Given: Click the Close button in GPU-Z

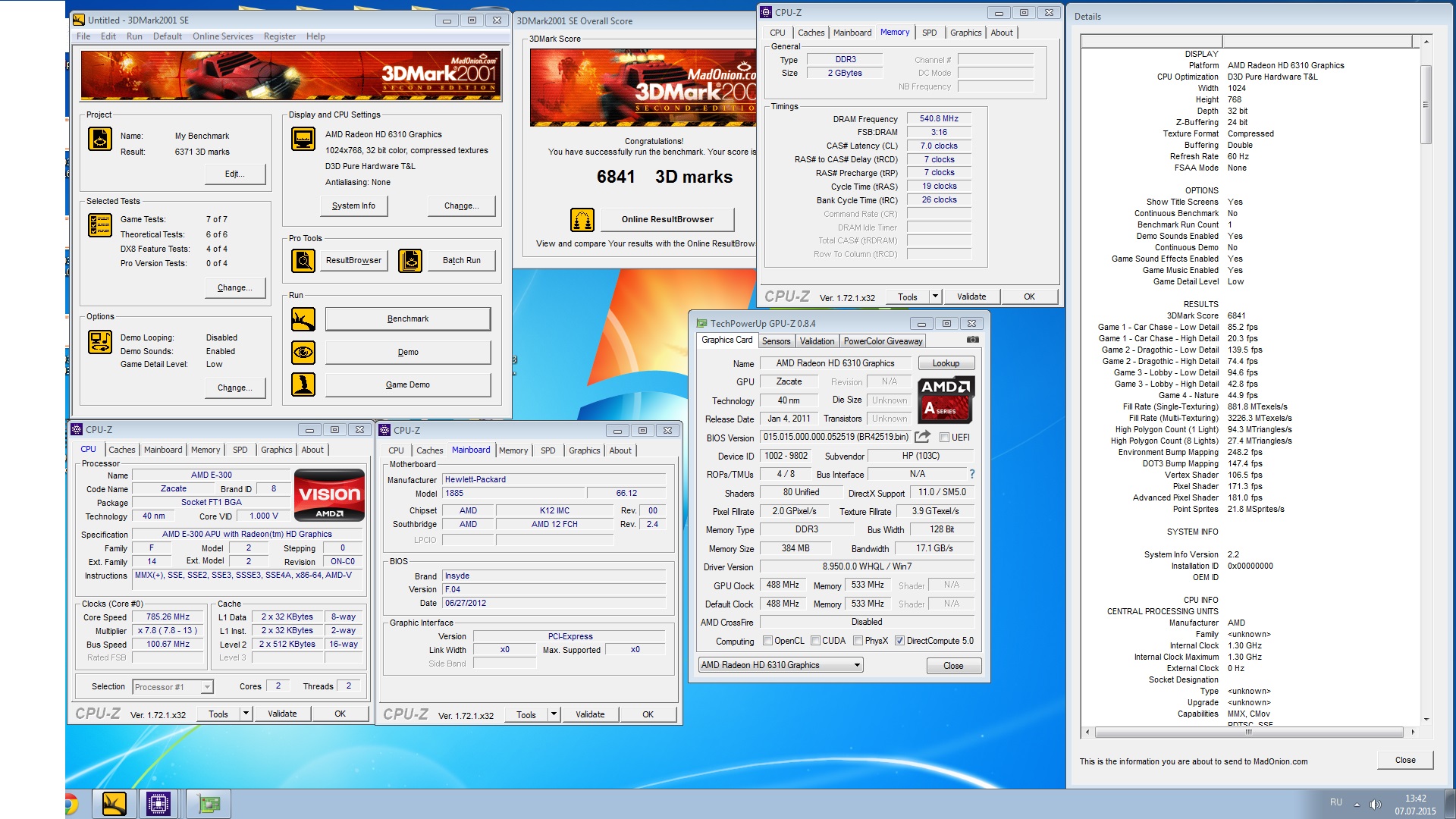Looking at the screenshot, I should pos(953,666).
